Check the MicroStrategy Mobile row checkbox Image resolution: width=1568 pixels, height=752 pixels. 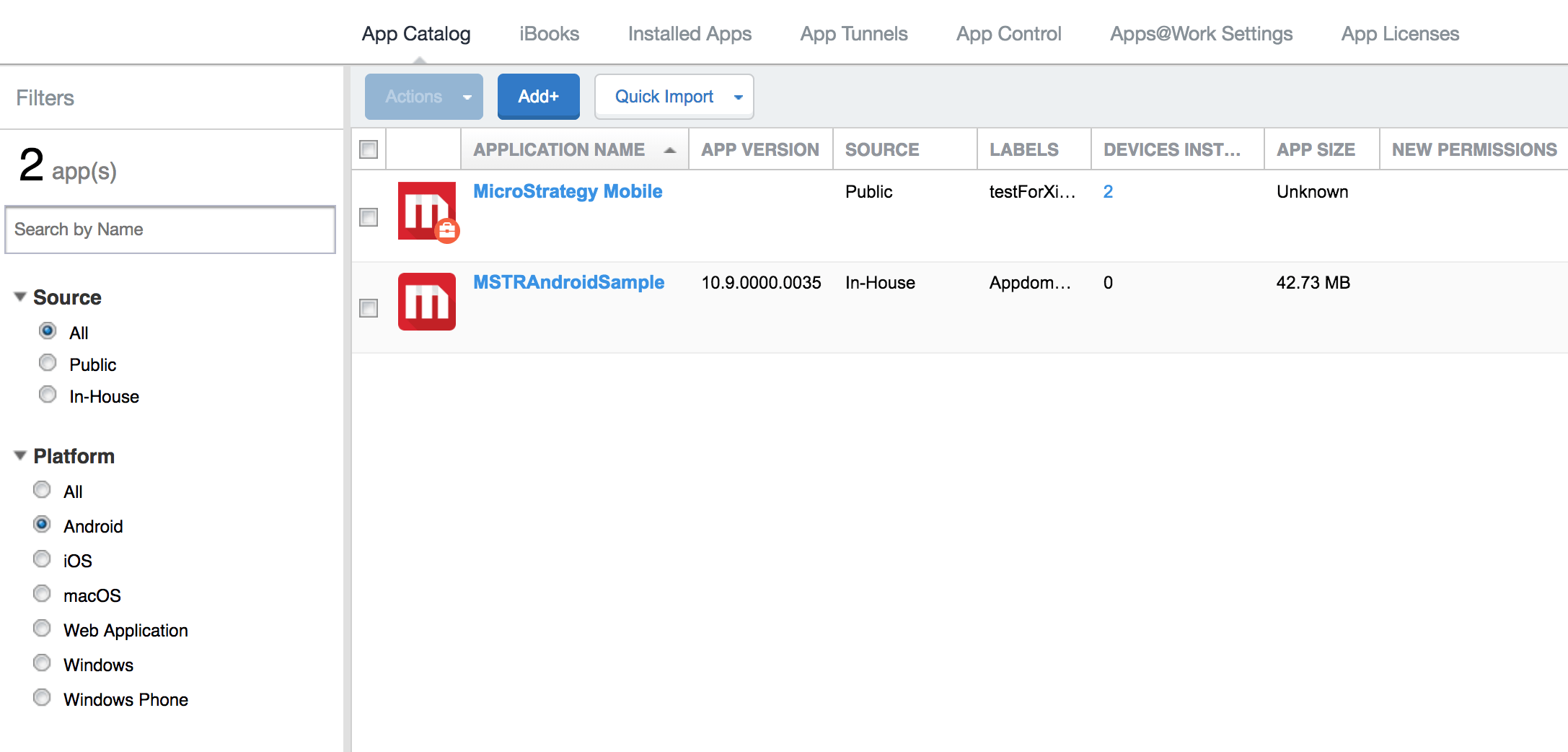point(369,217)
